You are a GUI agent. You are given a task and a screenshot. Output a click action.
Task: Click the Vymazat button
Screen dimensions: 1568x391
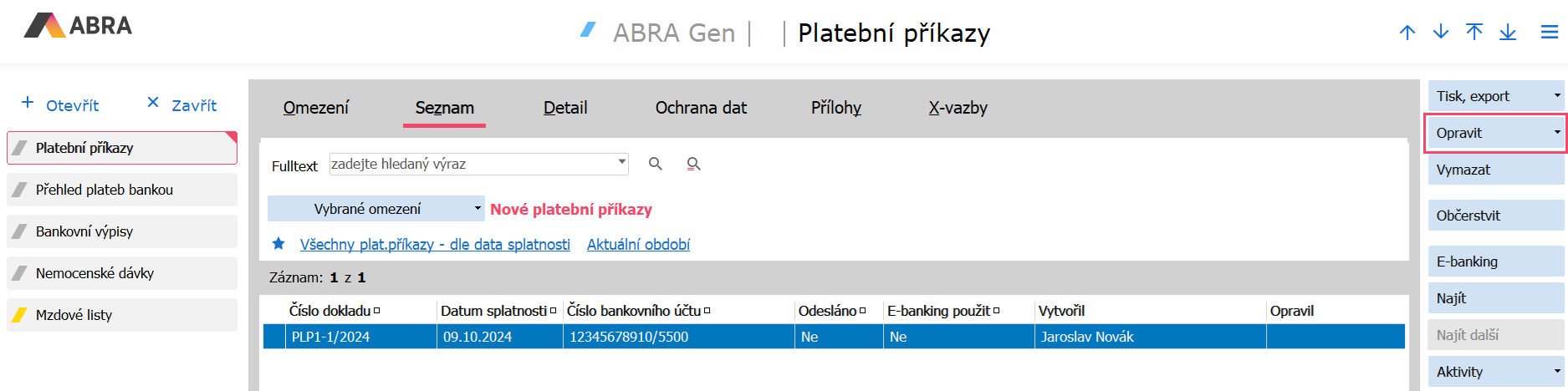(x=1495, y=170)
